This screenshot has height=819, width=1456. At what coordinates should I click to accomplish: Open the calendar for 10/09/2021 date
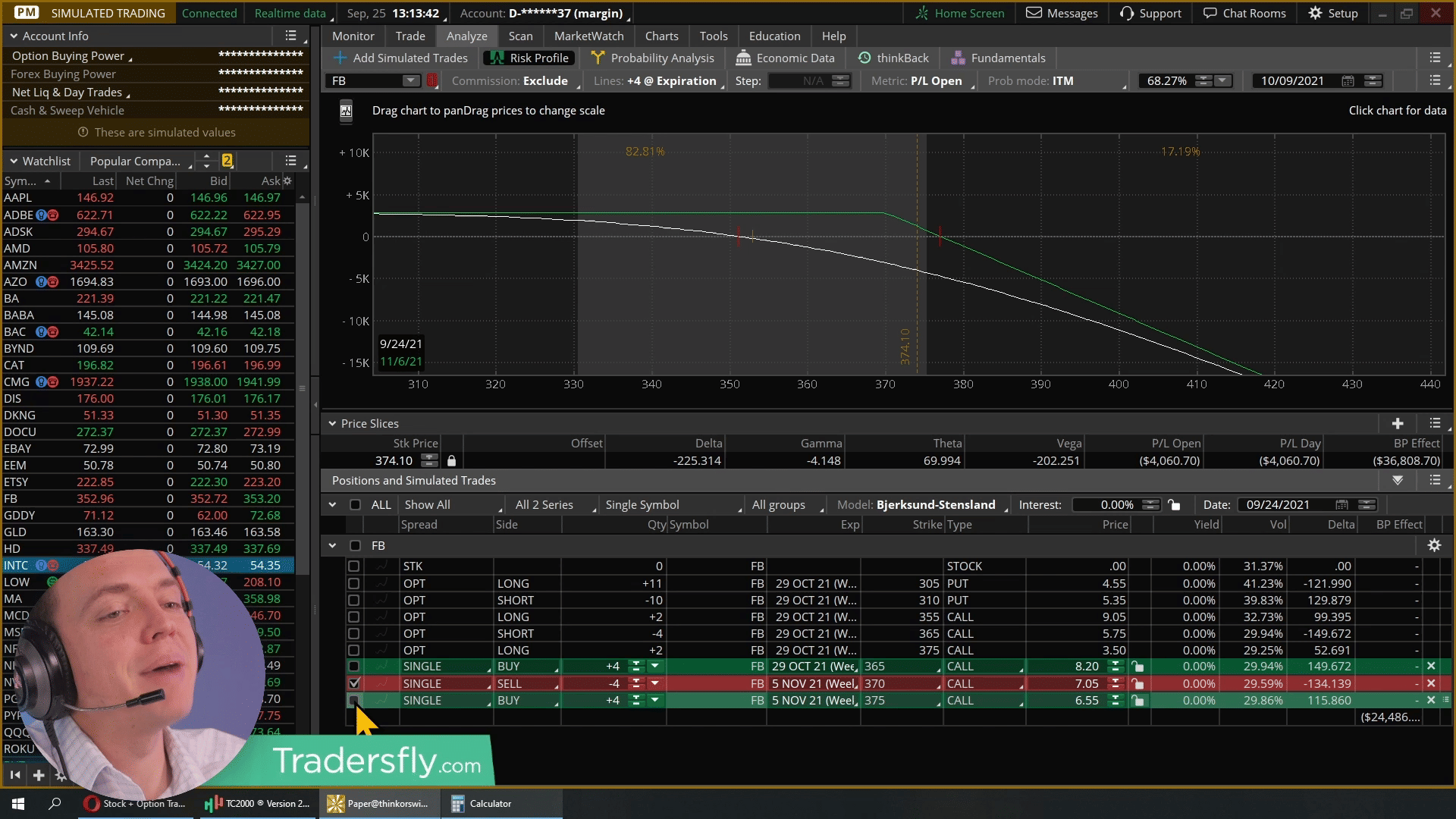(x=1348, y=80)
